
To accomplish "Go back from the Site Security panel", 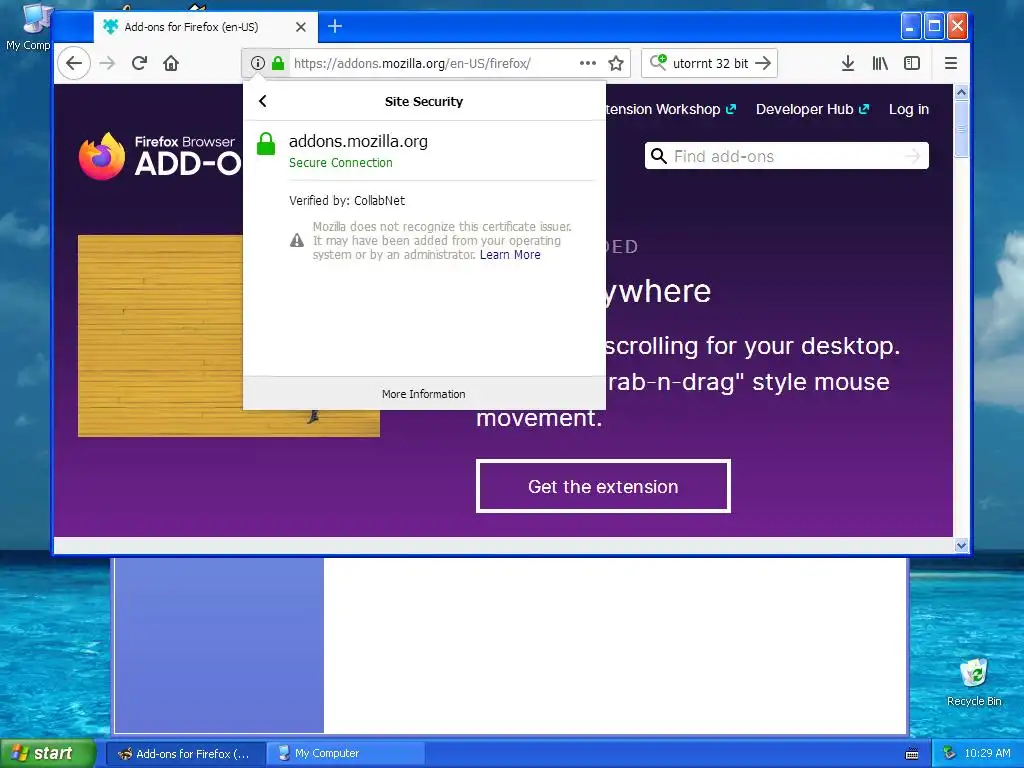I will pyautogui.click(x=263, y=101).
